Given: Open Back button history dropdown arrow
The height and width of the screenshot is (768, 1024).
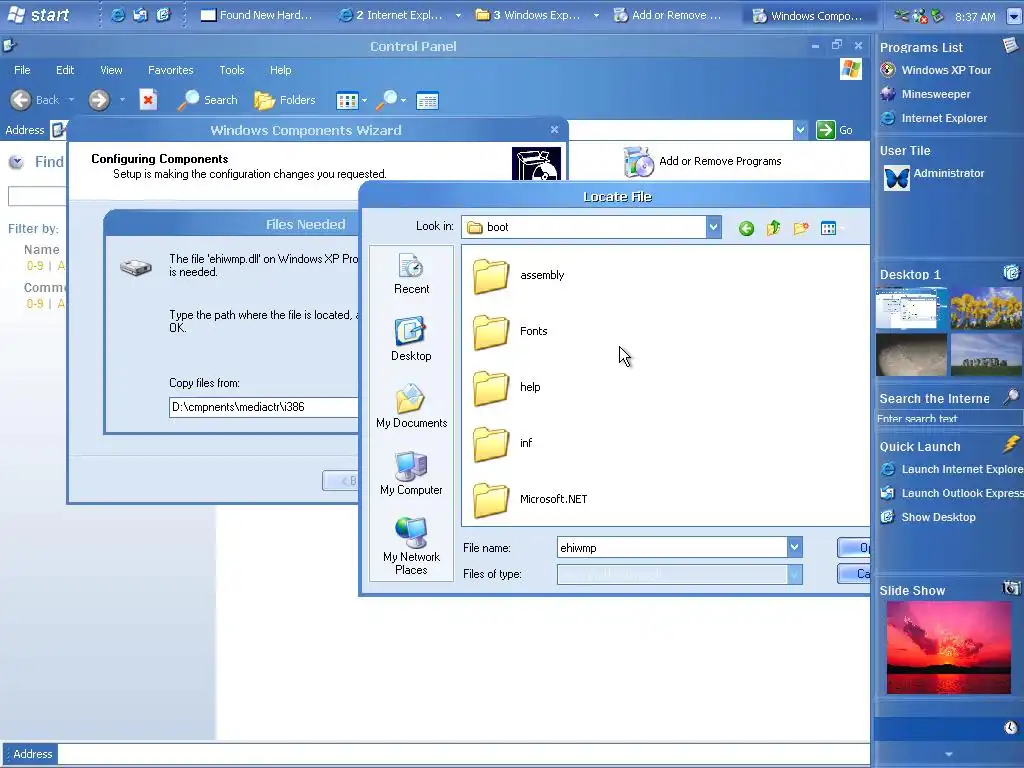Looking at the screenshot, I should coord(71,100).
